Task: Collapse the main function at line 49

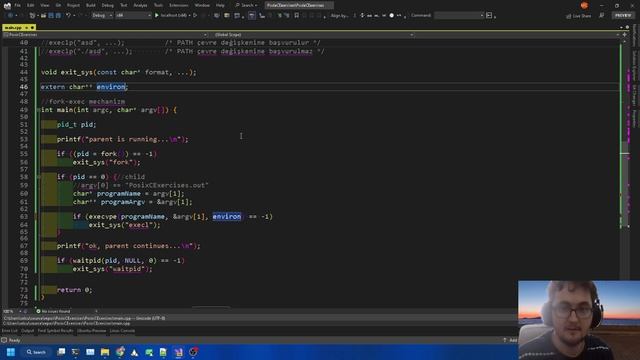Action: (x=38, y=110)
